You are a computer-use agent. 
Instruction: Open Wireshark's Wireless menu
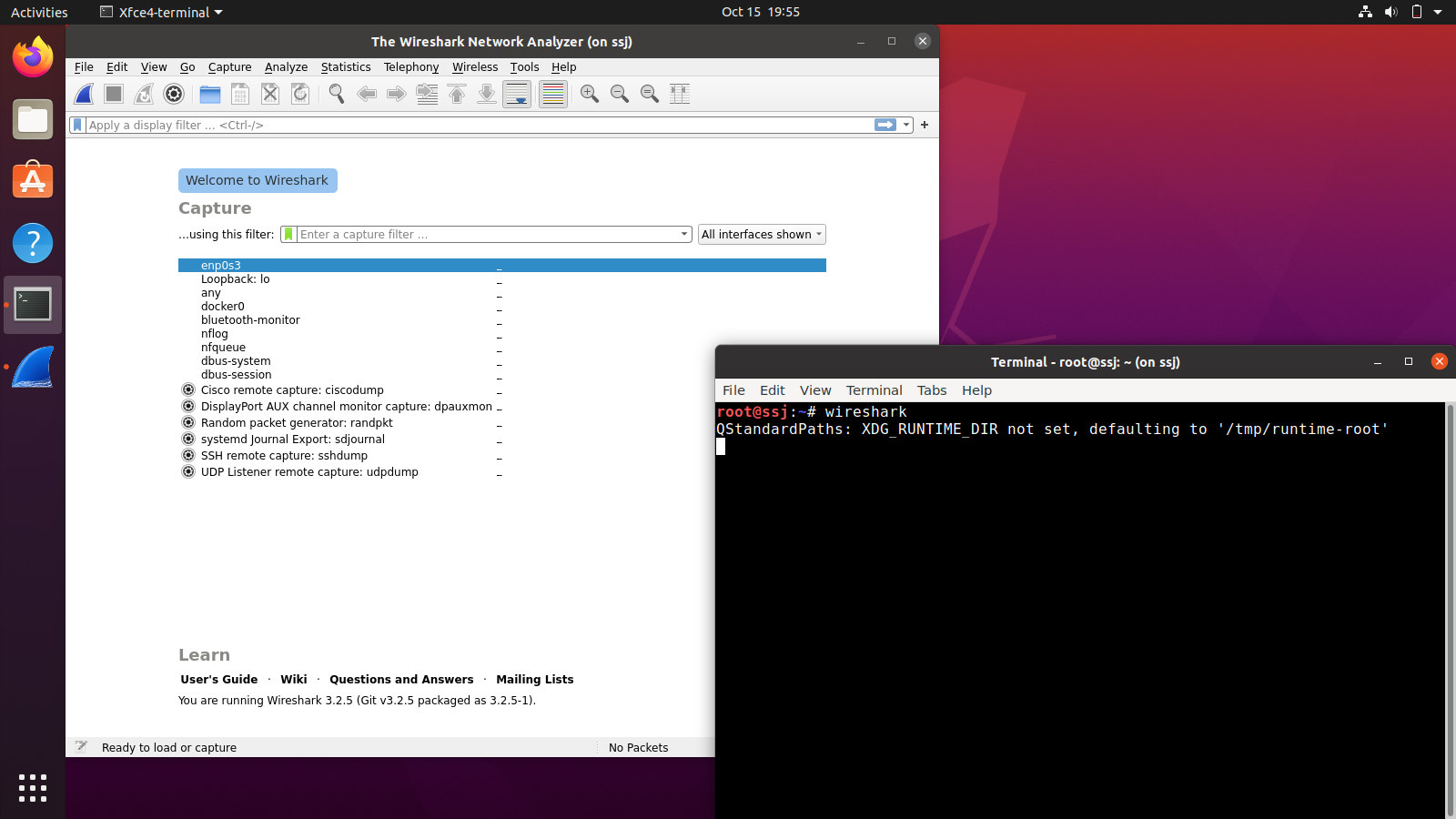click(475, 67)
